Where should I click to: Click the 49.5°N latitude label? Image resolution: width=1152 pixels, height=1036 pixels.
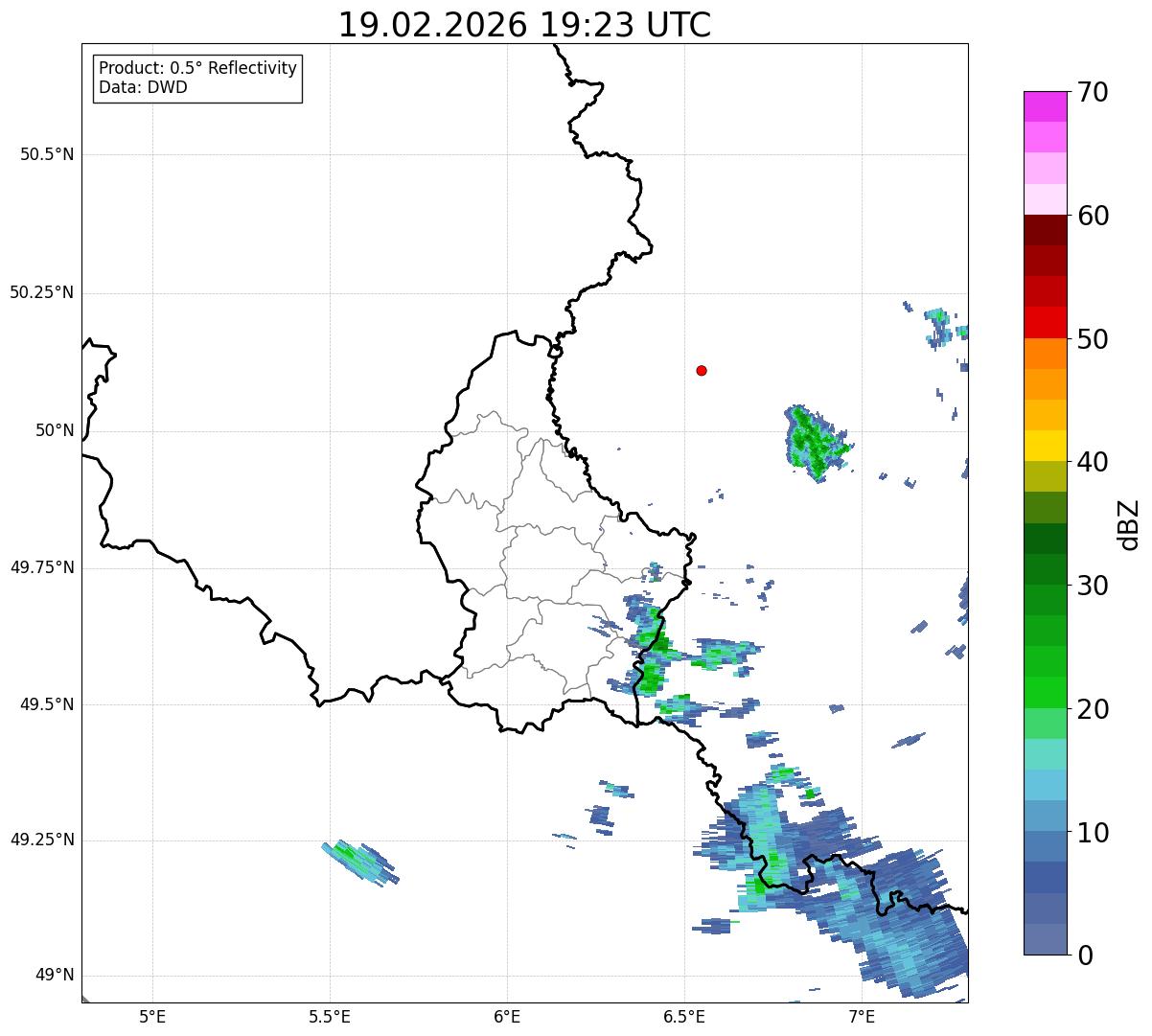(47, 705)
